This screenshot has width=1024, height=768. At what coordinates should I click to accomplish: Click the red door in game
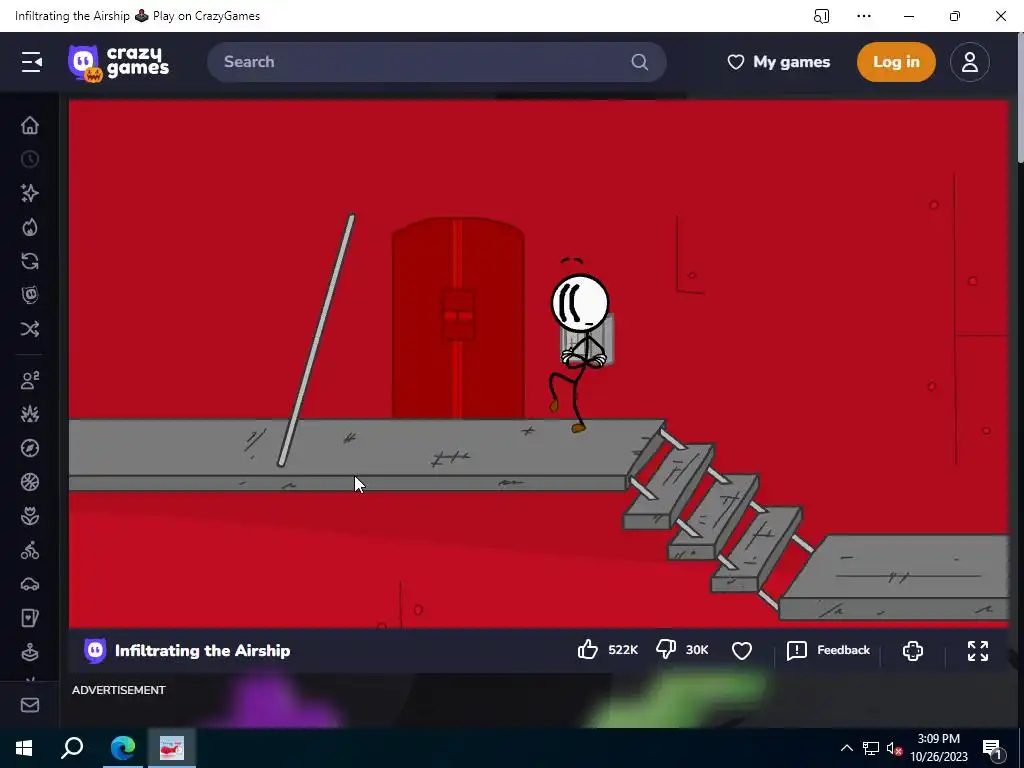pos(458,318)
